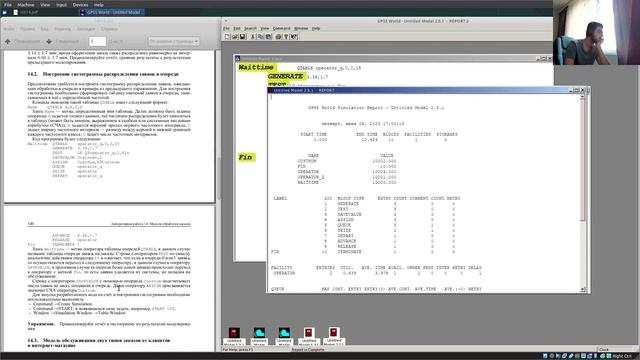This screenshot has width=640, height=360.
Task: Click the previous page up arrow in PDF viewer
Action: coord(8,41)
